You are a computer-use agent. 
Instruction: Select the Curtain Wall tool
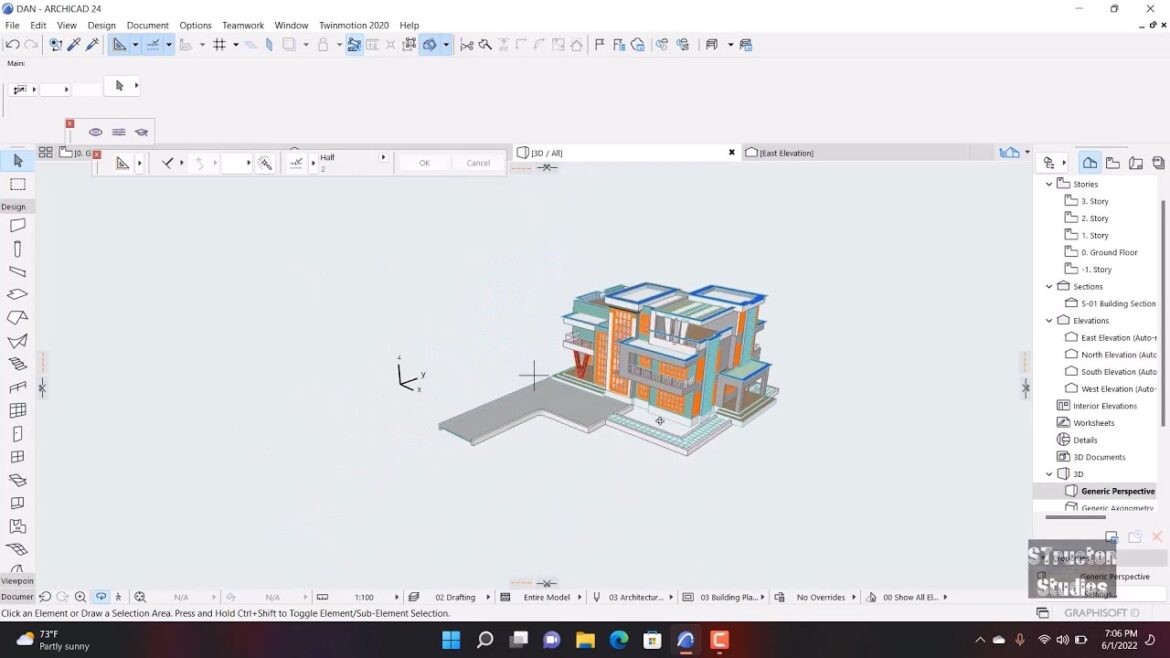coord(18,411)
